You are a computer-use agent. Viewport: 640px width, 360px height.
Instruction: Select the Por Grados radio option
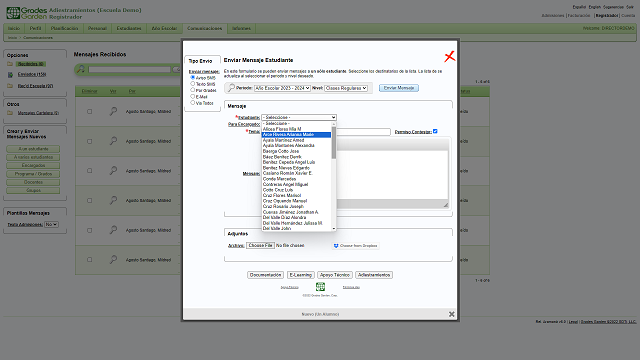tap(193, 90)
